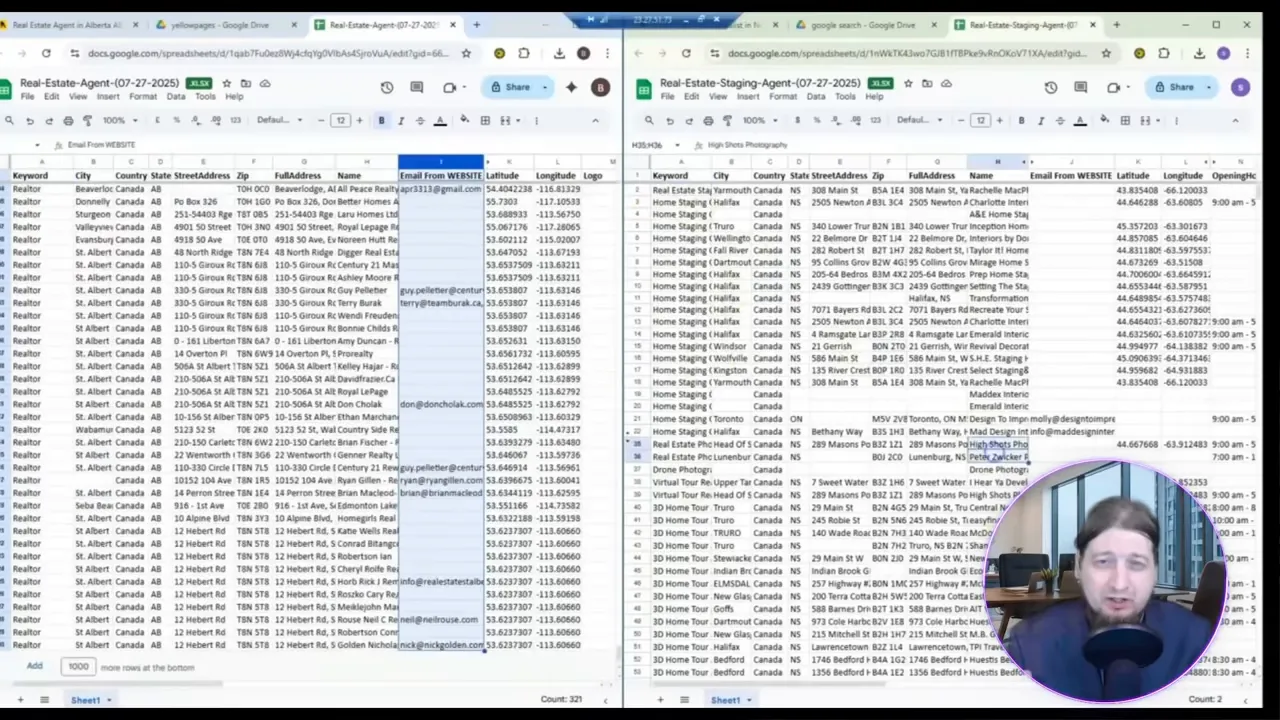1280x720 pixels.
Task: Open extensions in left browser window
Action: (x=523, y=53)
